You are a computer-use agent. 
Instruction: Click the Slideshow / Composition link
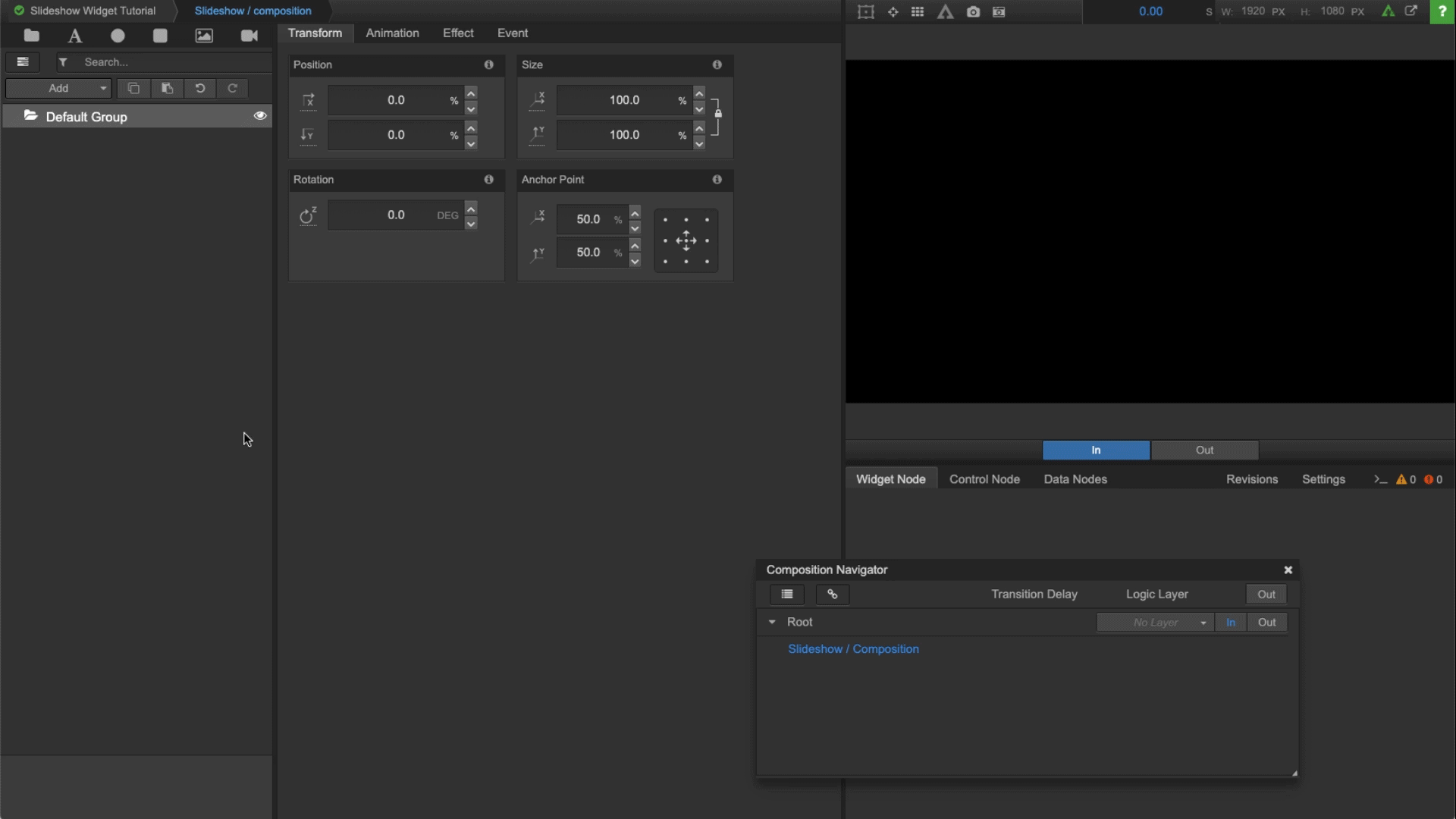click(x=853, y=649)
